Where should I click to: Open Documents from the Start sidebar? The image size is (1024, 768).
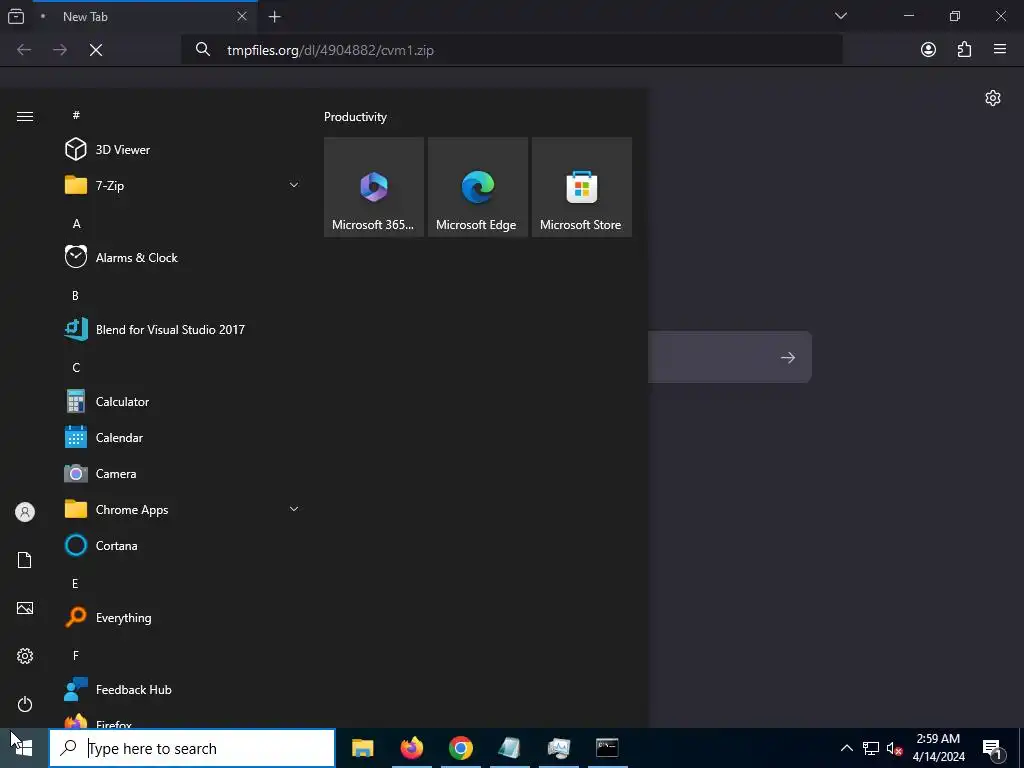pos(25,560)
